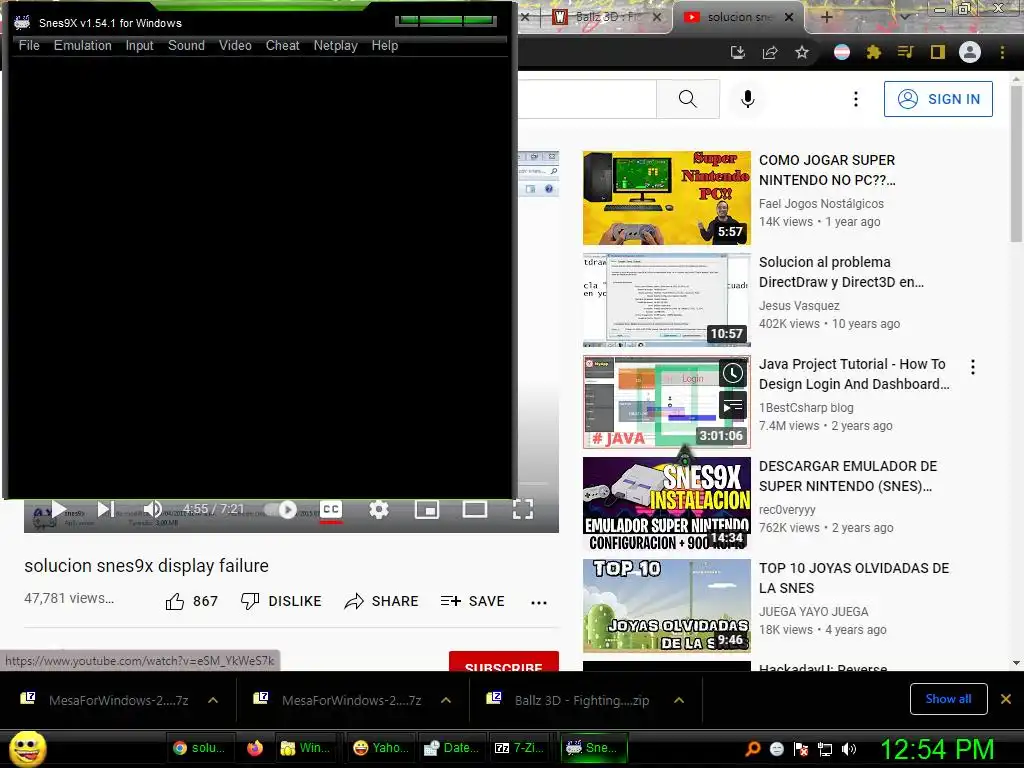
Task: Click the SAVE button under video
Action: pos(472,601)
